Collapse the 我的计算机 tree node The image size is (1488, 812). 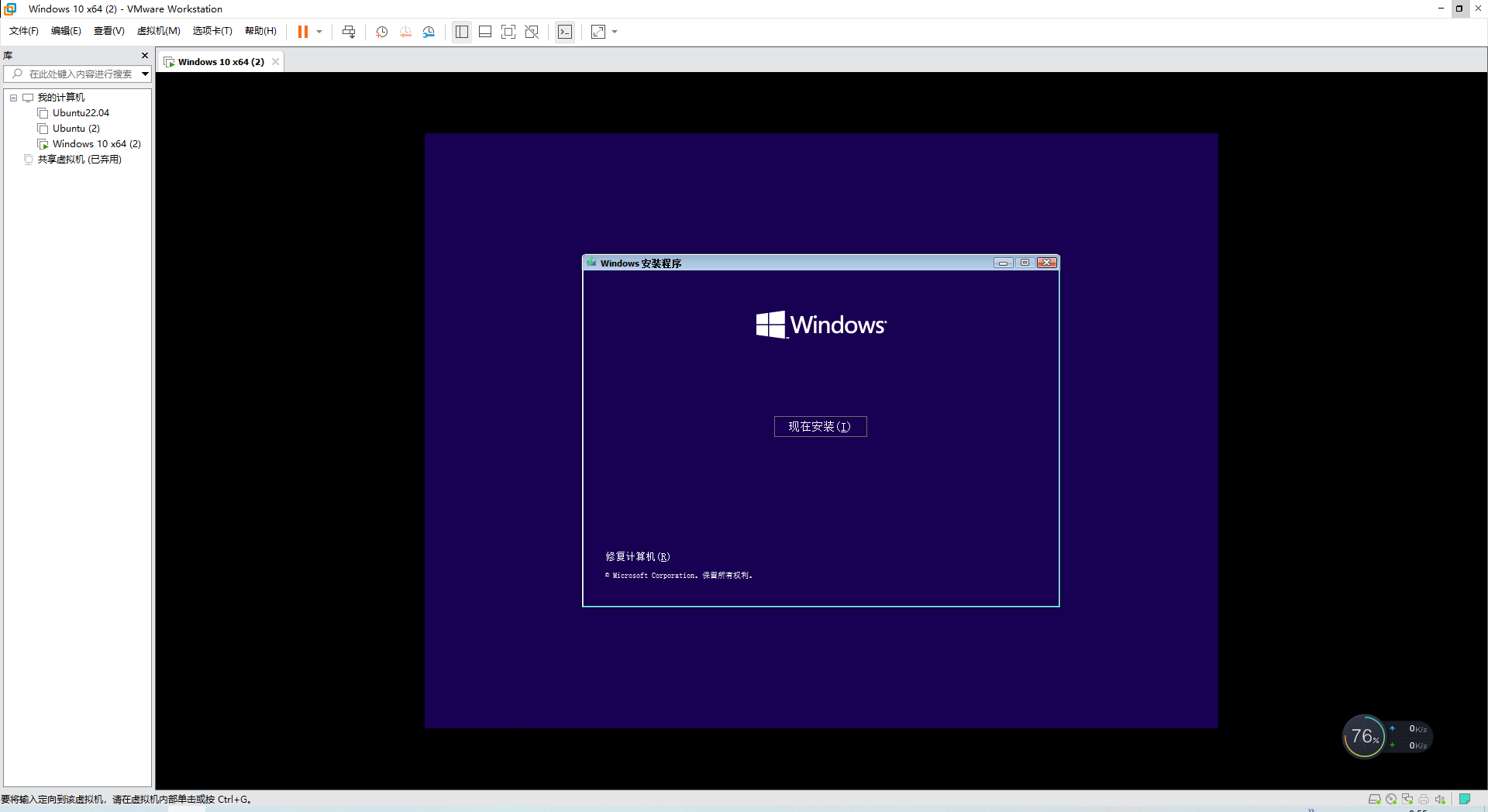click(13, 98)
